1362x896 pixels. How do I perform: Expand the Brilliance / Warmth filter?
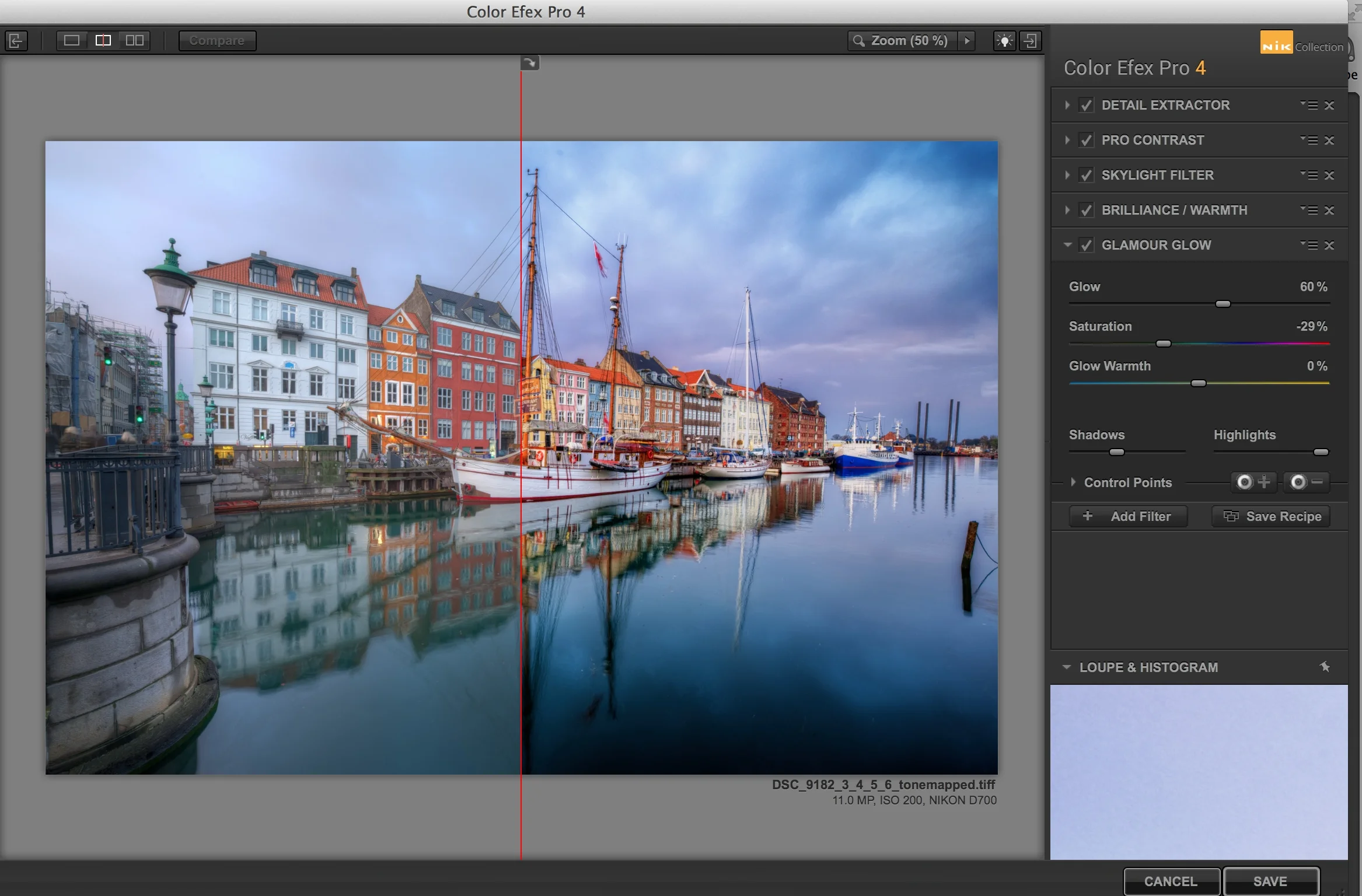[x=1067, y=210]
